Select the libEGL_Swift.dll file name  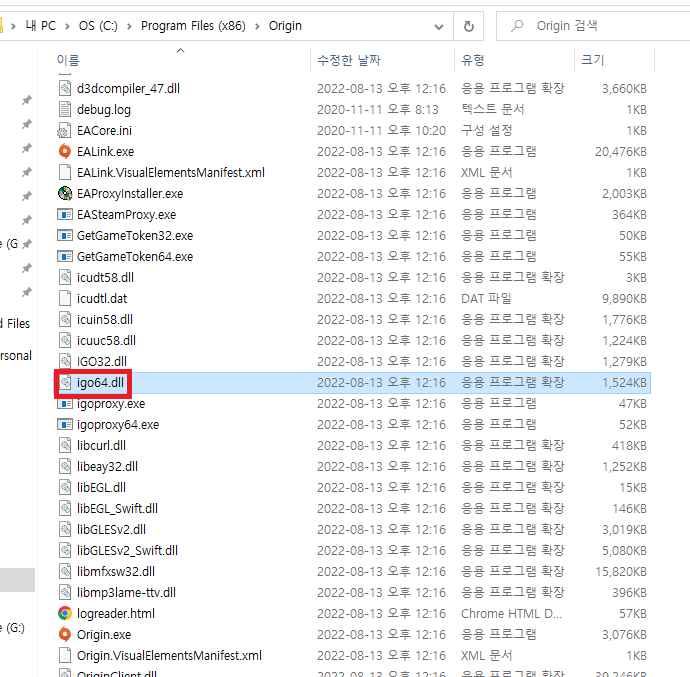(x=117, y=508)
